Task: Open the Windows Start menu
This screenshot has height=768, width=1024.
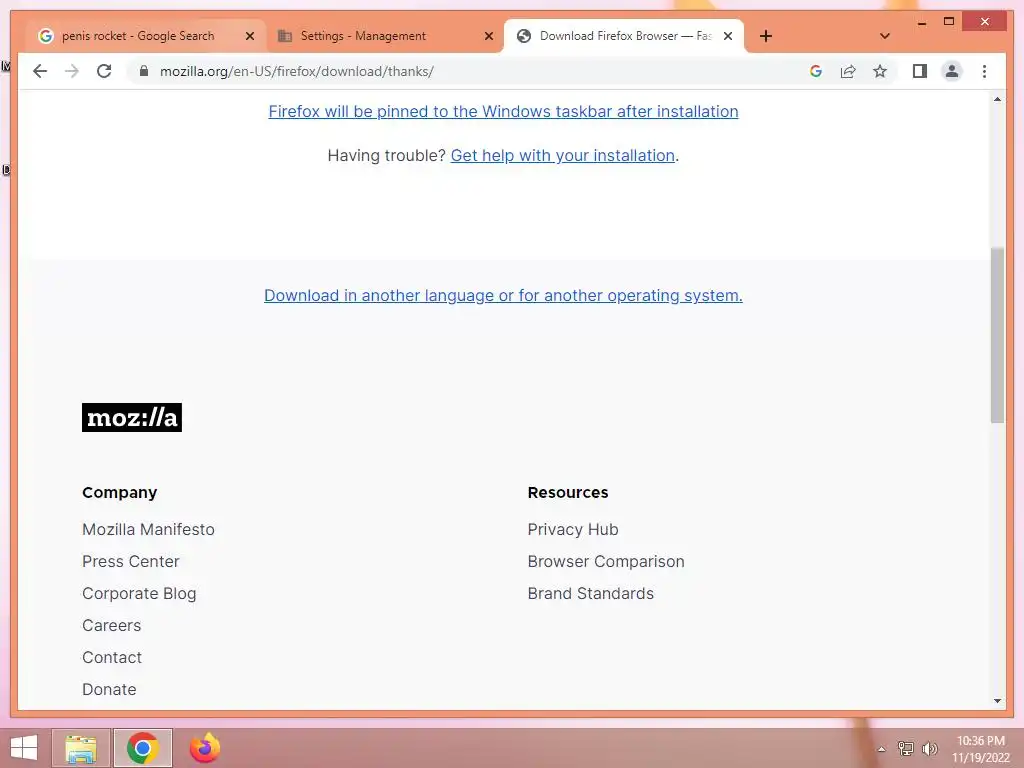Action: [24, 748]
